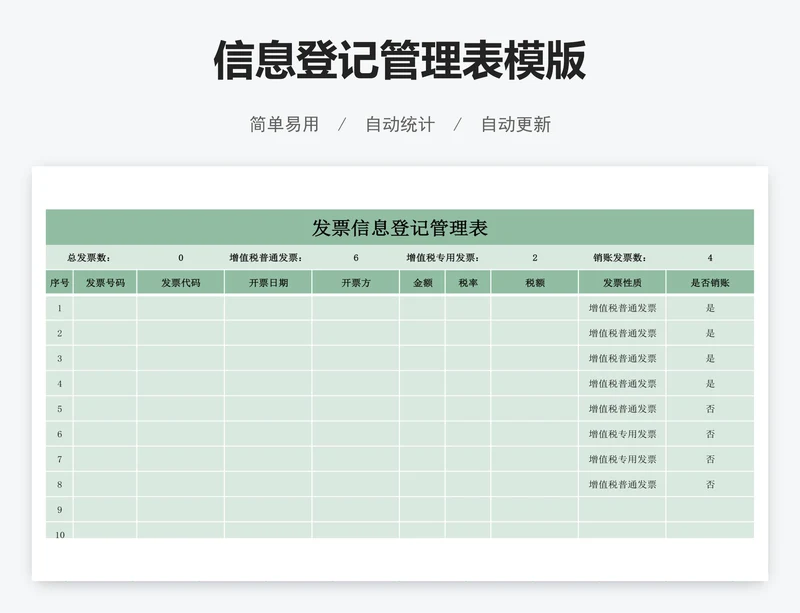Click the 开票日期 column header
The image size is (800, 613).
click(268, 283)
